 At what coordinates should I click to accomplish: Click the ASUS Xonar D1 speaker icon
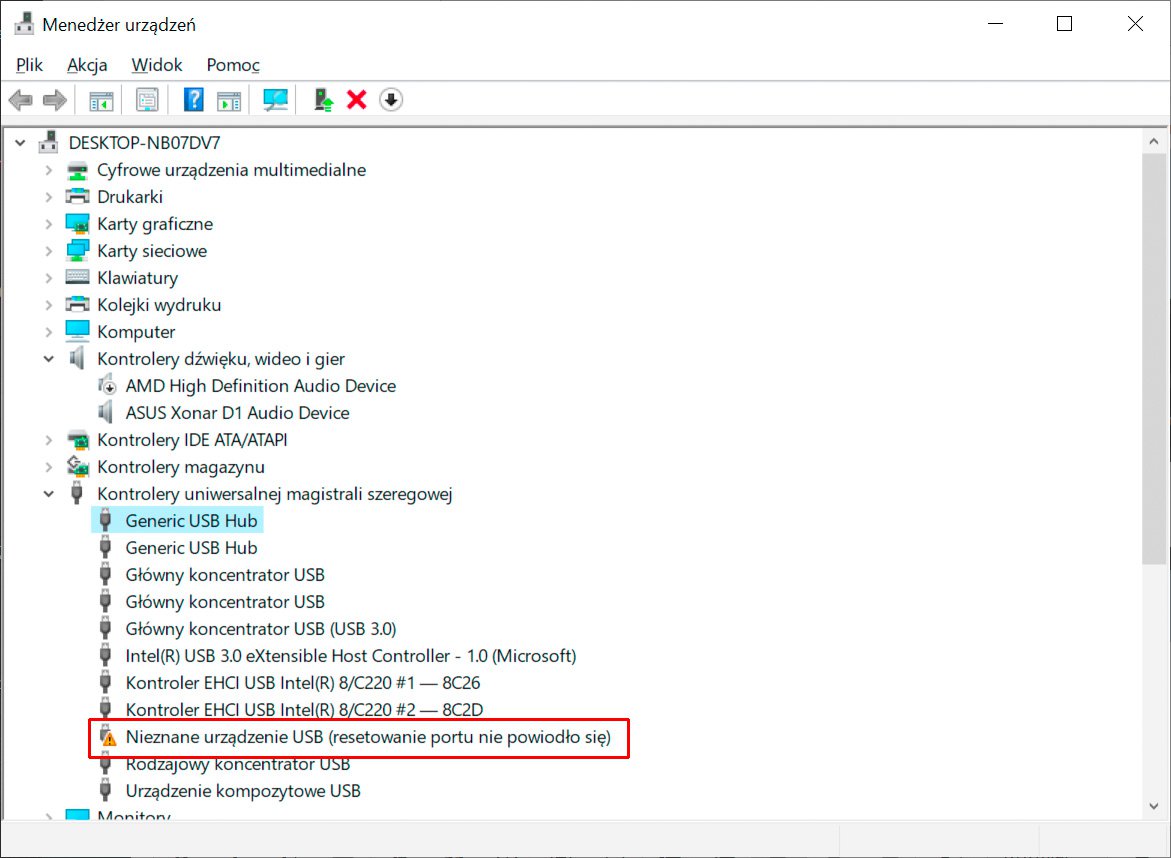click(105, 412)
